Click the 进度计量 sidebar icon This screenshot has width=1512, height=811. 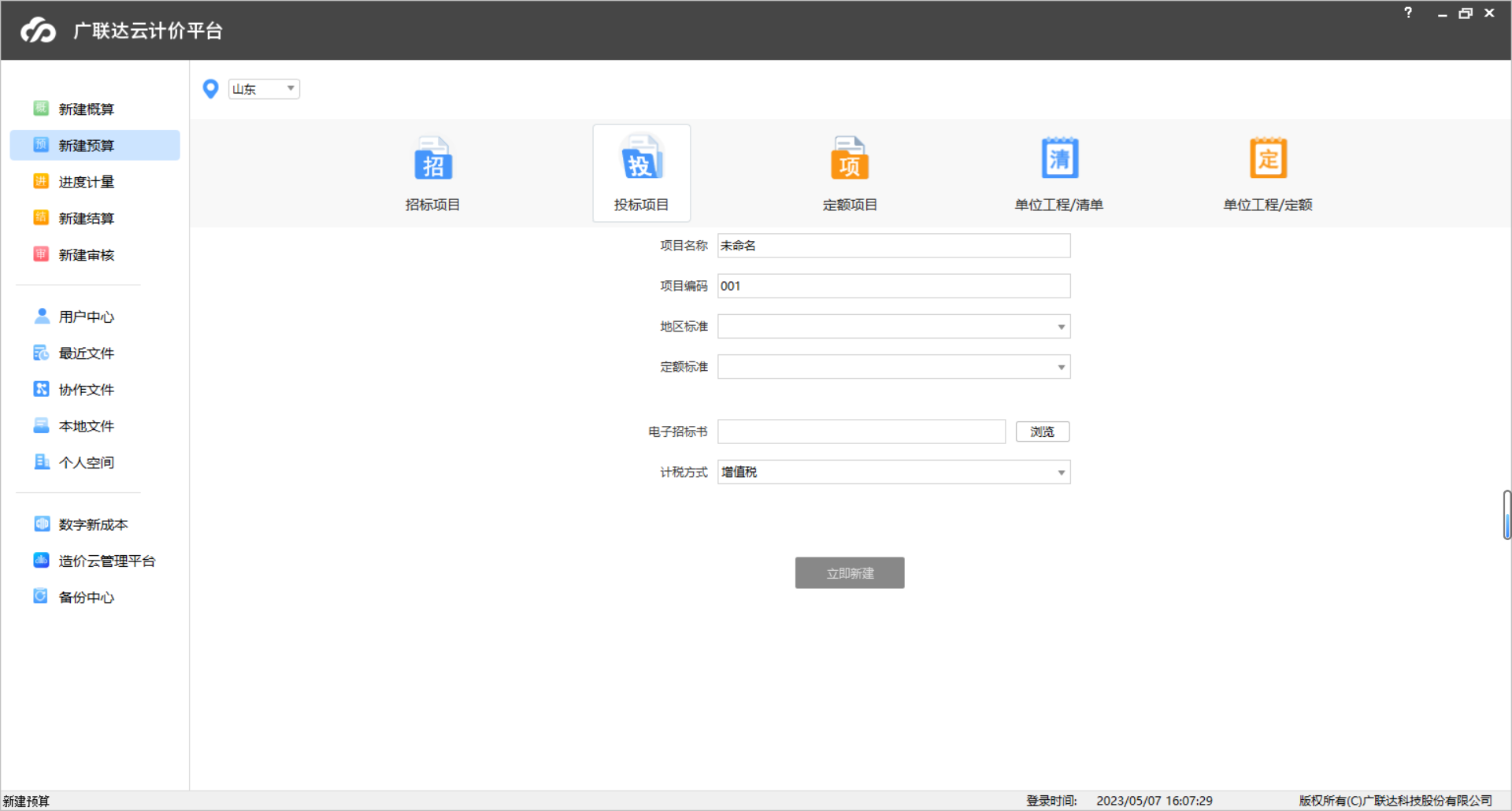[41, 182]
